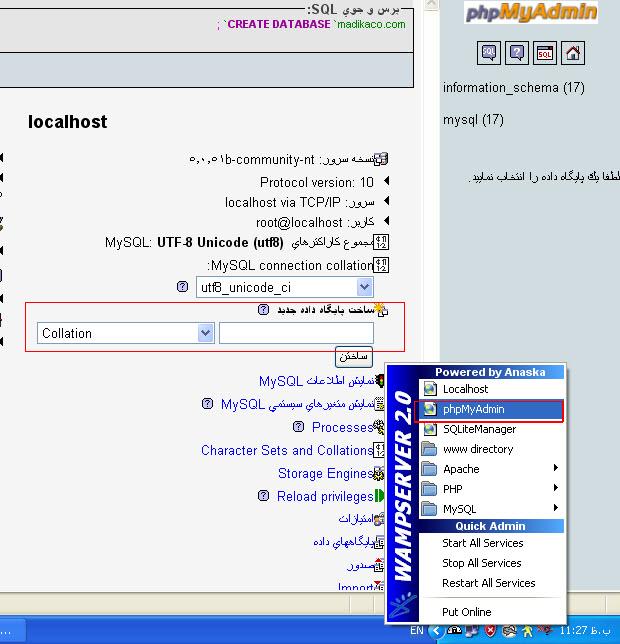Click folder icon beside PHP entry
The image size is (620, 644).
point(430,489)
